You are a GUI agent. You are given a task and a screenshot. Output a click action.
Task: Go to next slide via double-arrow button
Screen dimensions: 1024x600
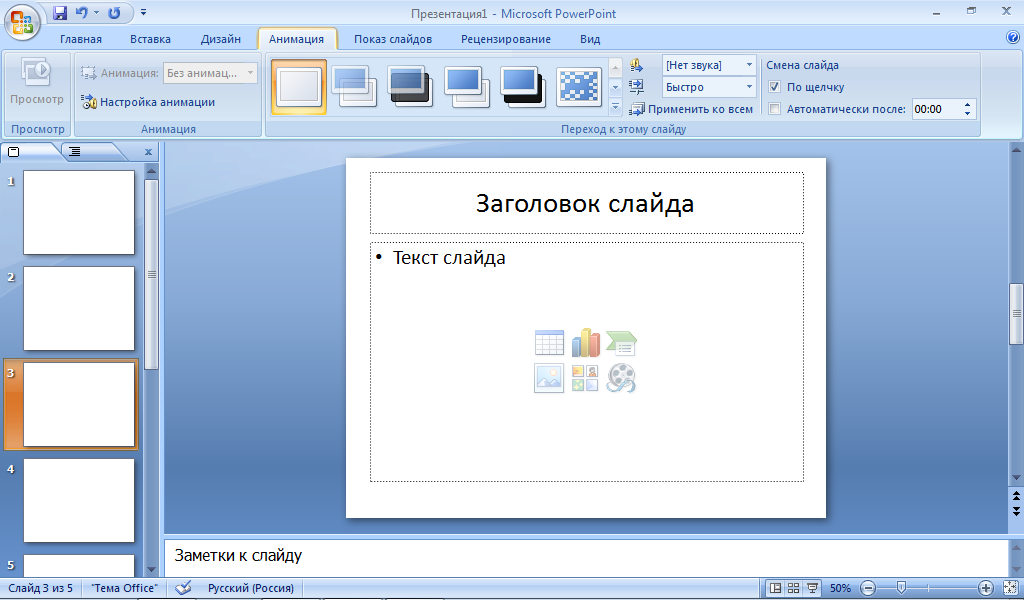click(x=1016, y=511)
